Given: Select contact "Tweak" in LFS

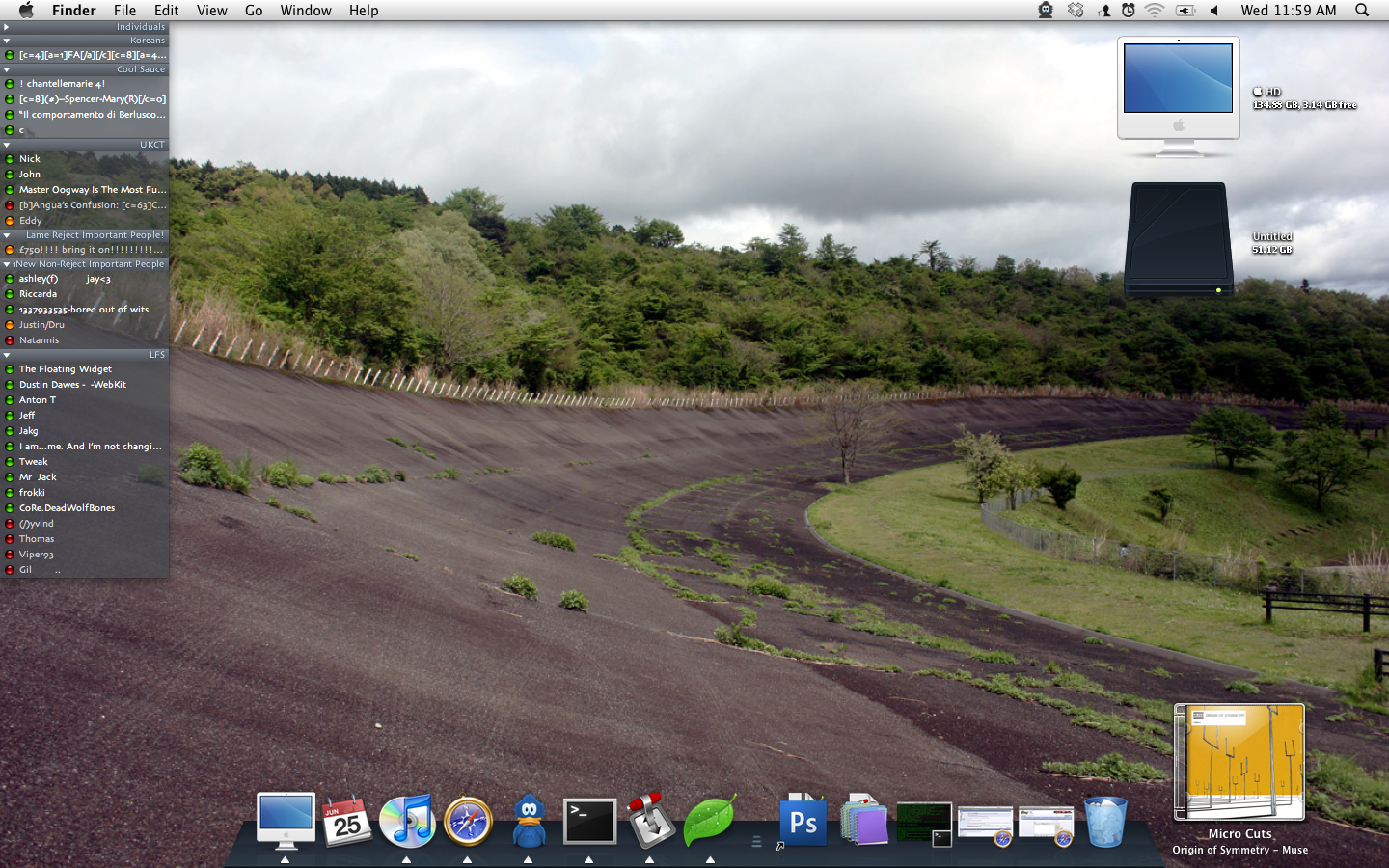Looking at the screenshot, I should point(85,462).
